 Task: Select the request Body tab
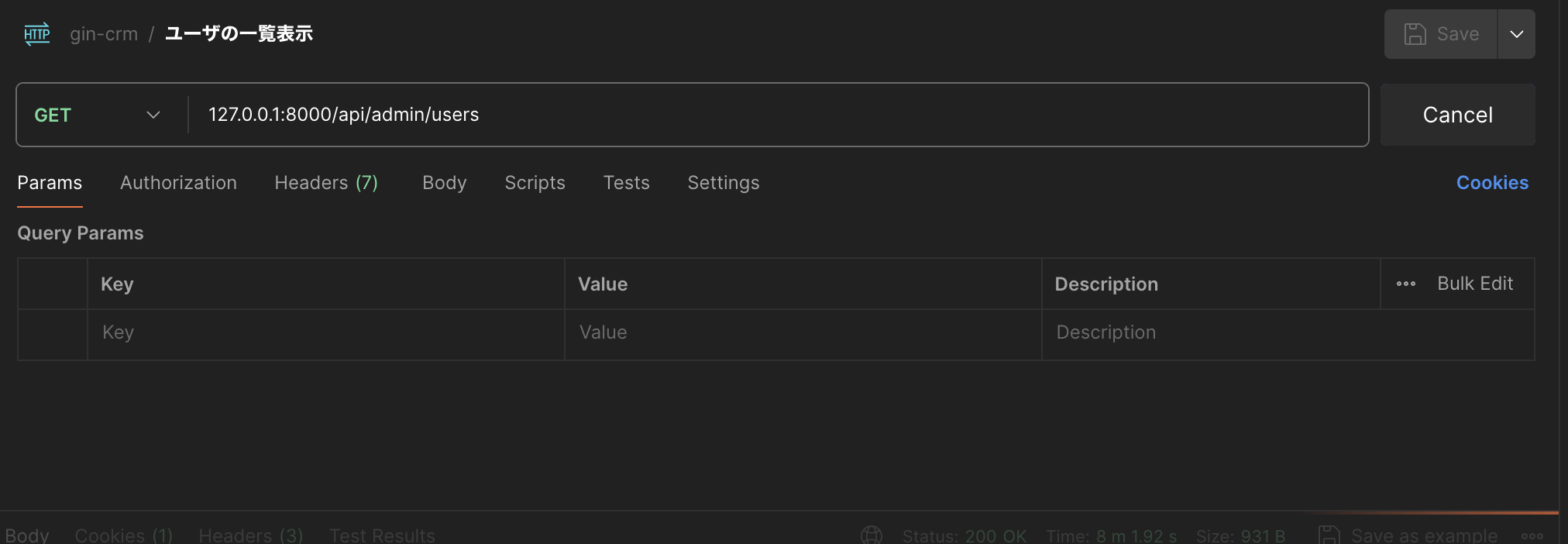pyautogui.click(x=444, y=183)
